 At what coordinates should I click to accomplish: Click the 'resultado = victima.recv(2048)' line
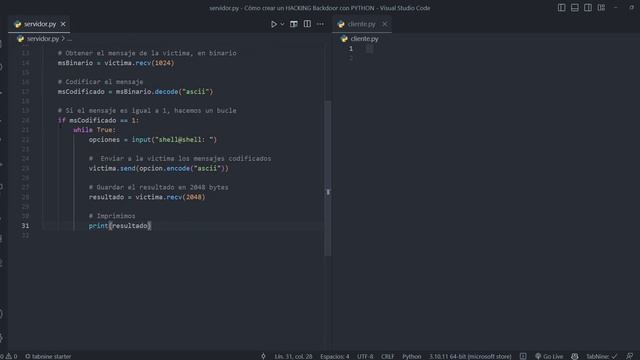(x=147, y=197)
